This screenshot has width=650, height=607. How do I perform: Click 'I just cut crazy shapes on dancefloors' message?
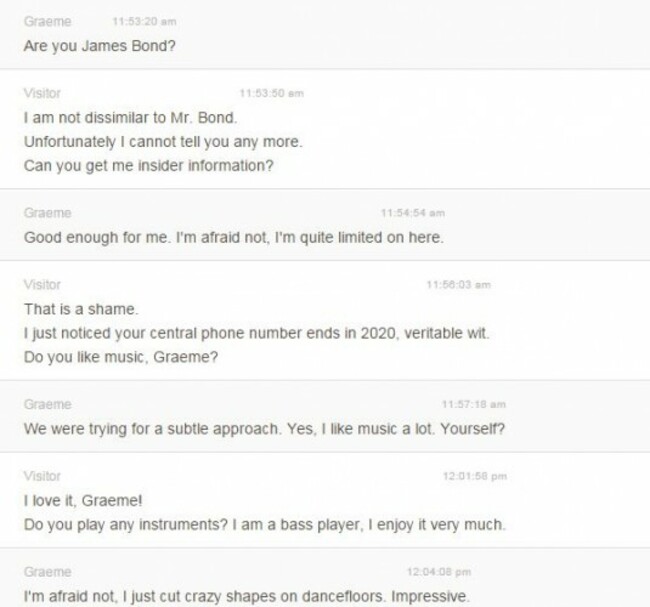(247, 597)
